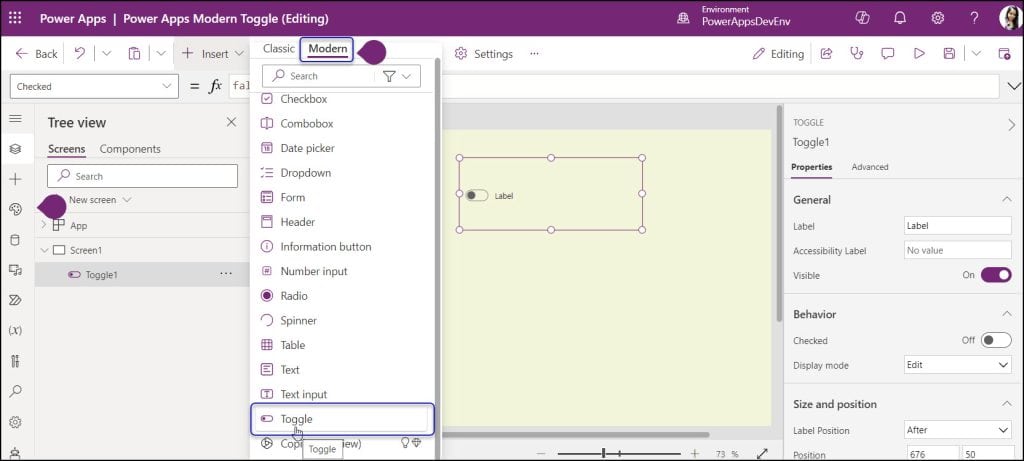Open Toggle1 more options ellipsis

pos(226,274)
